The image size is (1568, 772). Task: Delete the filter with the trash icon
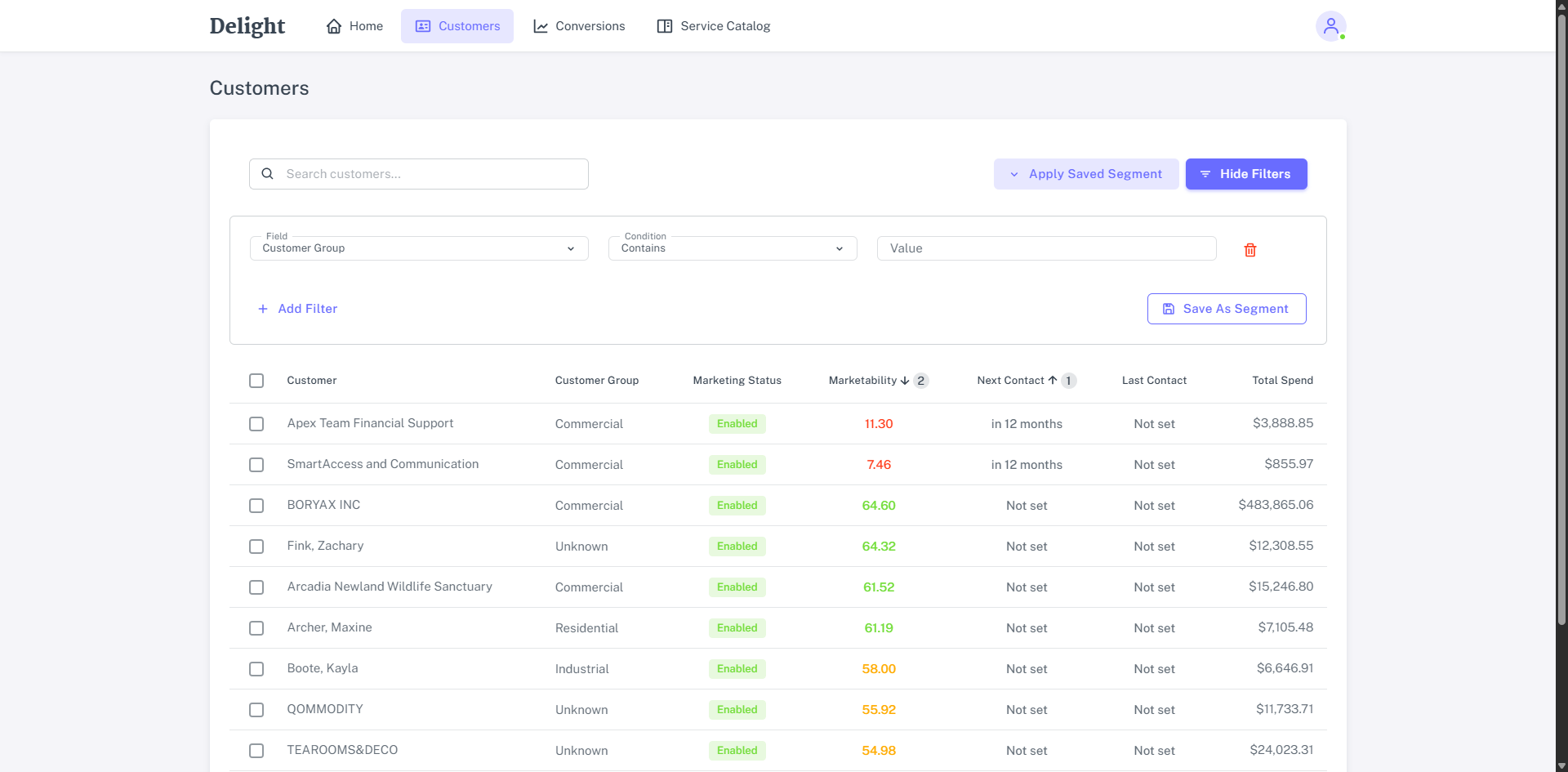[x=1249, y=250]
